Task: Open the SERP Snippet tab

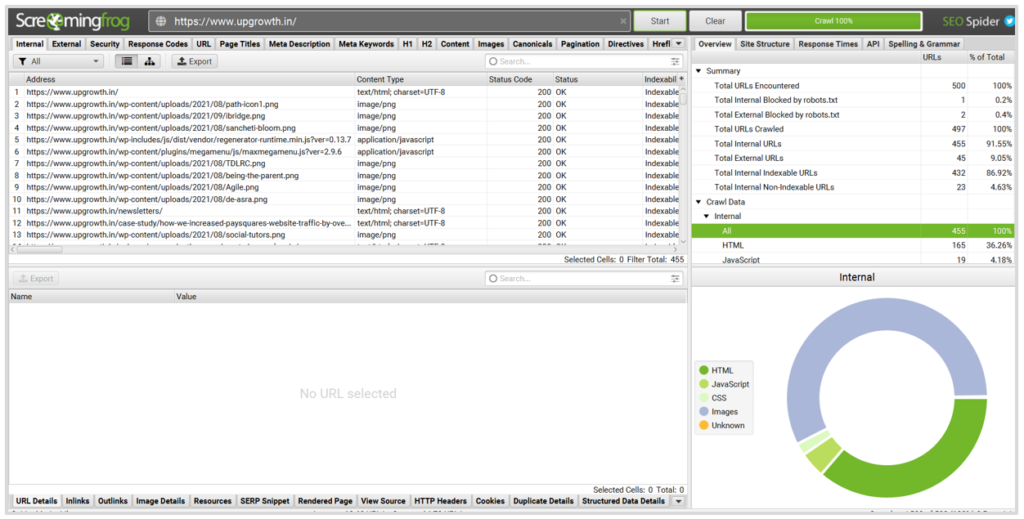Action: (x=264, y=501)
